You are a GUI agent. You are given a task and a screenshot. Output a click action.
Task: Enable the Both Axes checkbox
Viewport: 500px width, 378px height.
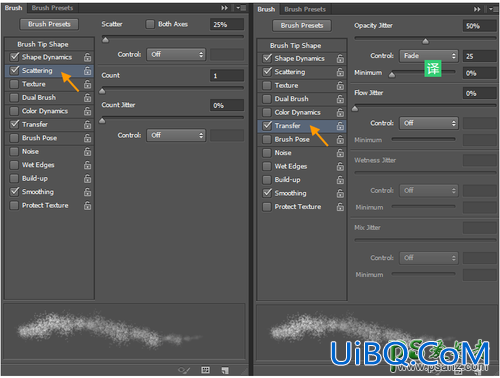150,24
